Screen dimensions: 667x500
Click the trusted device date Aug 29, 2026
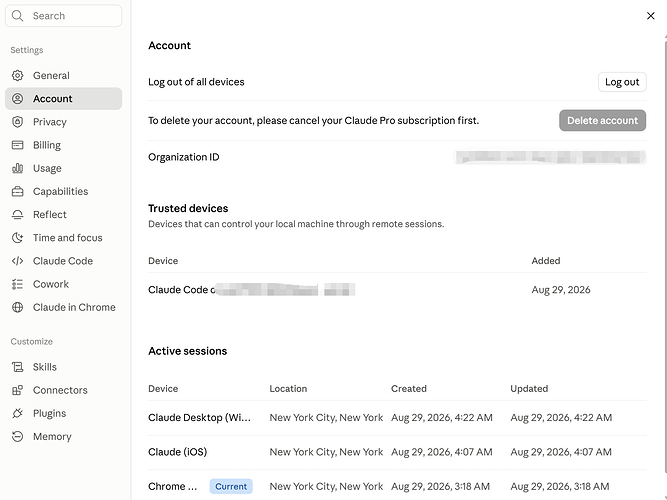pyautogui.click(x=561, y=290)
